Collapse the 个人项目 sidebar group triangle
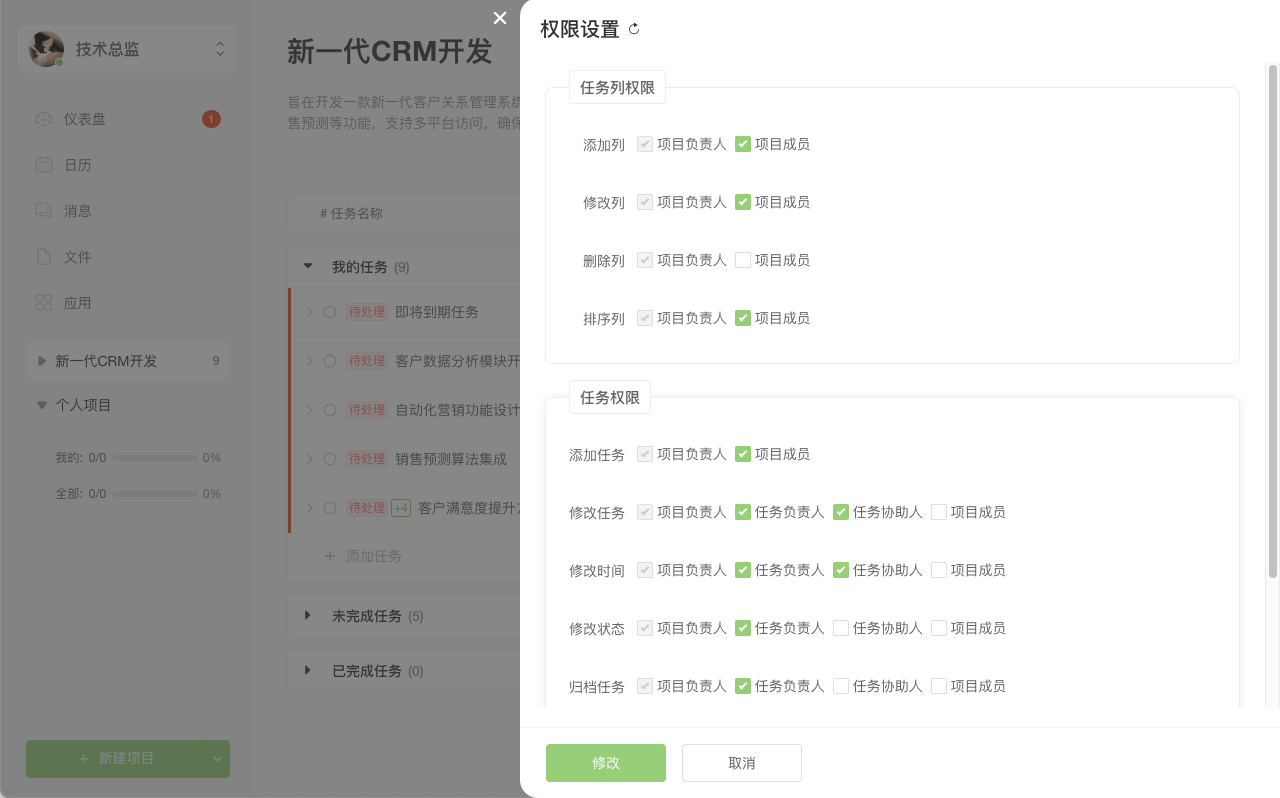Image resolution: width=1280 pixels, height=798 pixels. tap(42, 405)
